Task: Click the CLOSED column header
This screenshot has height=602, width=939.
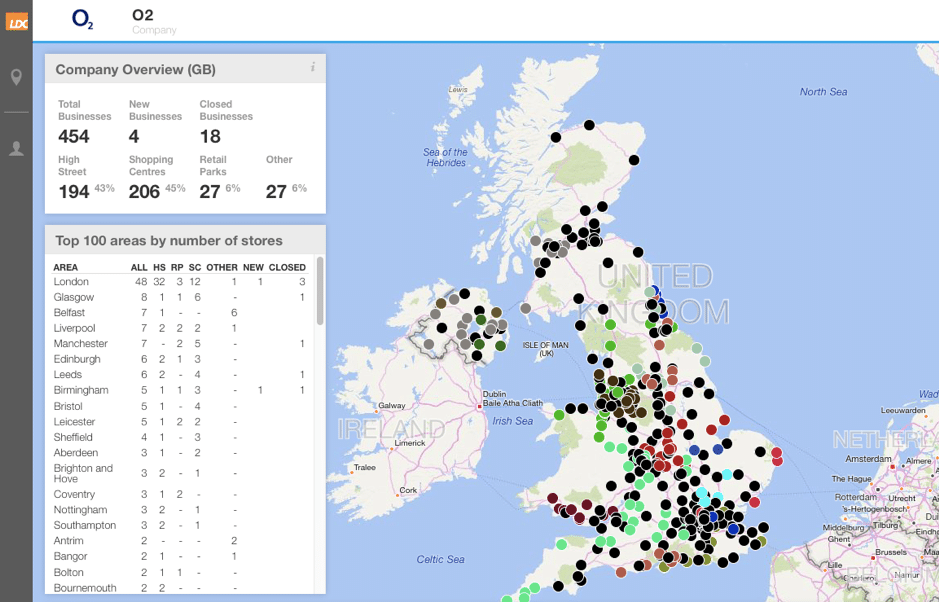Action: pos(287,267)
